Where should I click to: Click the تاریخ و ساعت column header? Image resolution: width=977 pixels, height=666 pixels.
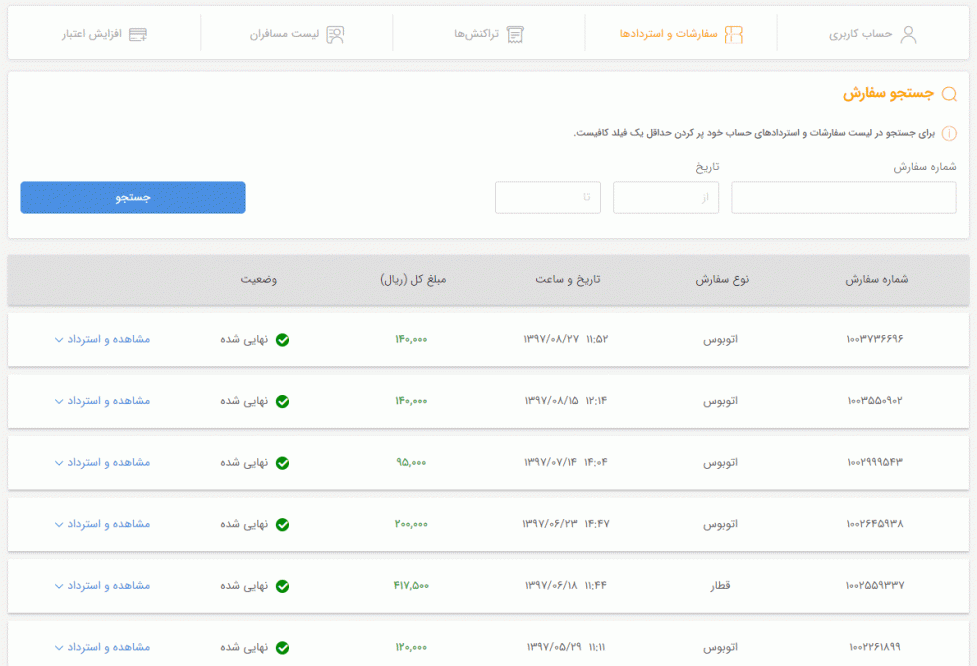pyautogui.click(x=568, y=280)
